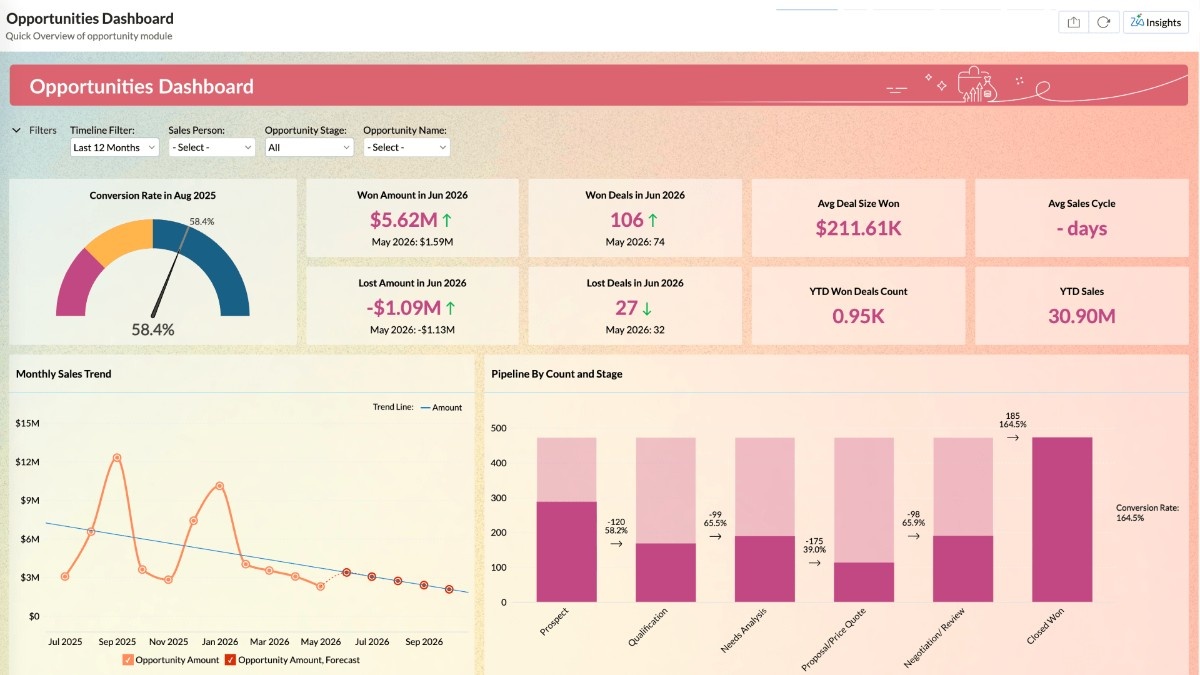The height and width of the screenshot is (675, 1200).
Task: Click the Proposal/Price Quote dark bar
Action: tap(864, 583)
